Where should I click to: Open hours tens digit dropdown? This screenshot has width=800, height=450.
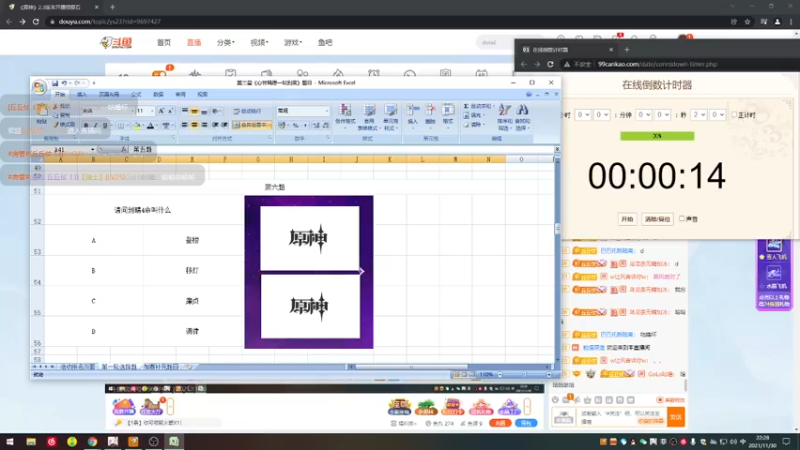tap(583, 115)
